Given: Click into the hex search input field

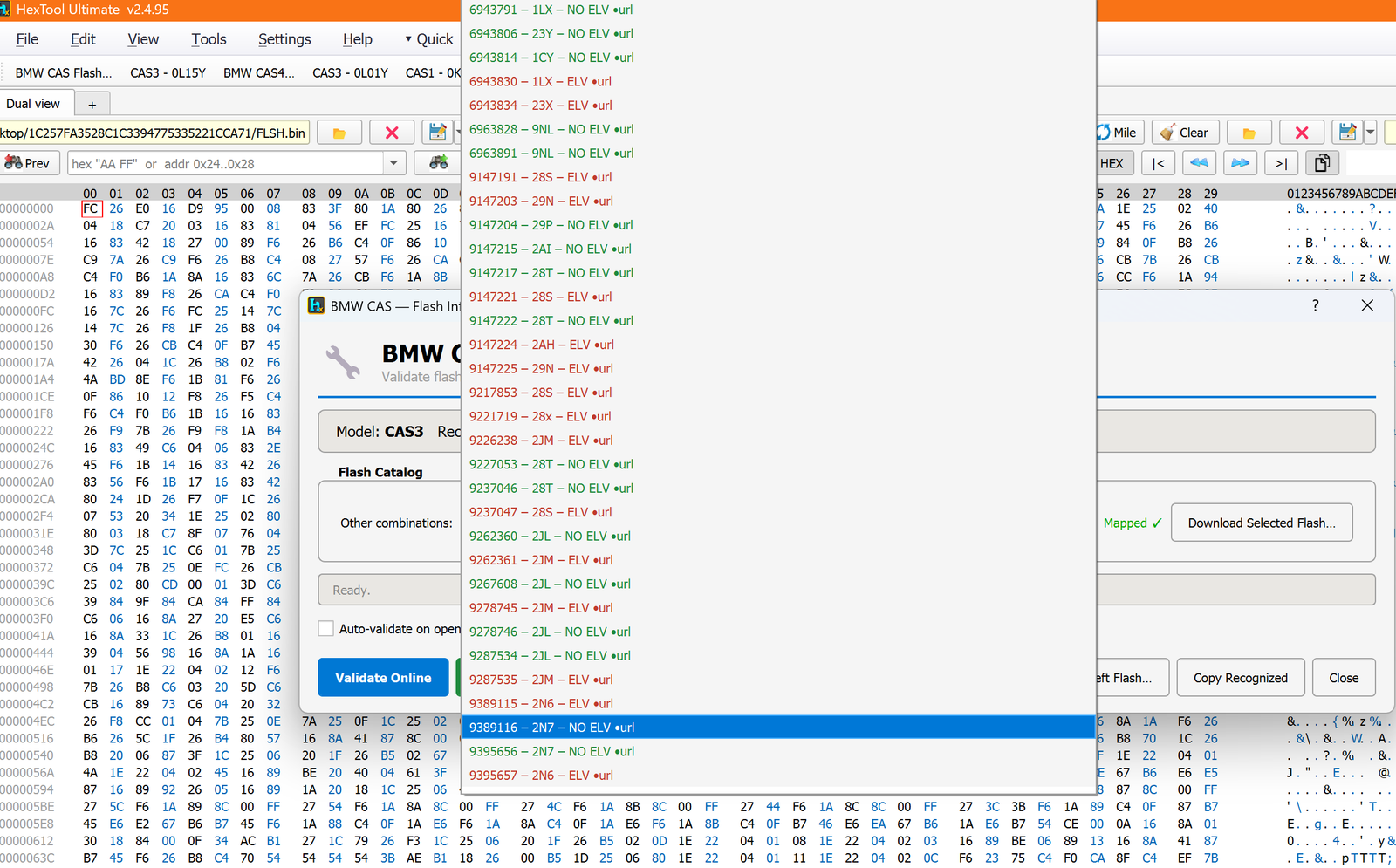Looking at the screenshot, I should coord(226,163).
